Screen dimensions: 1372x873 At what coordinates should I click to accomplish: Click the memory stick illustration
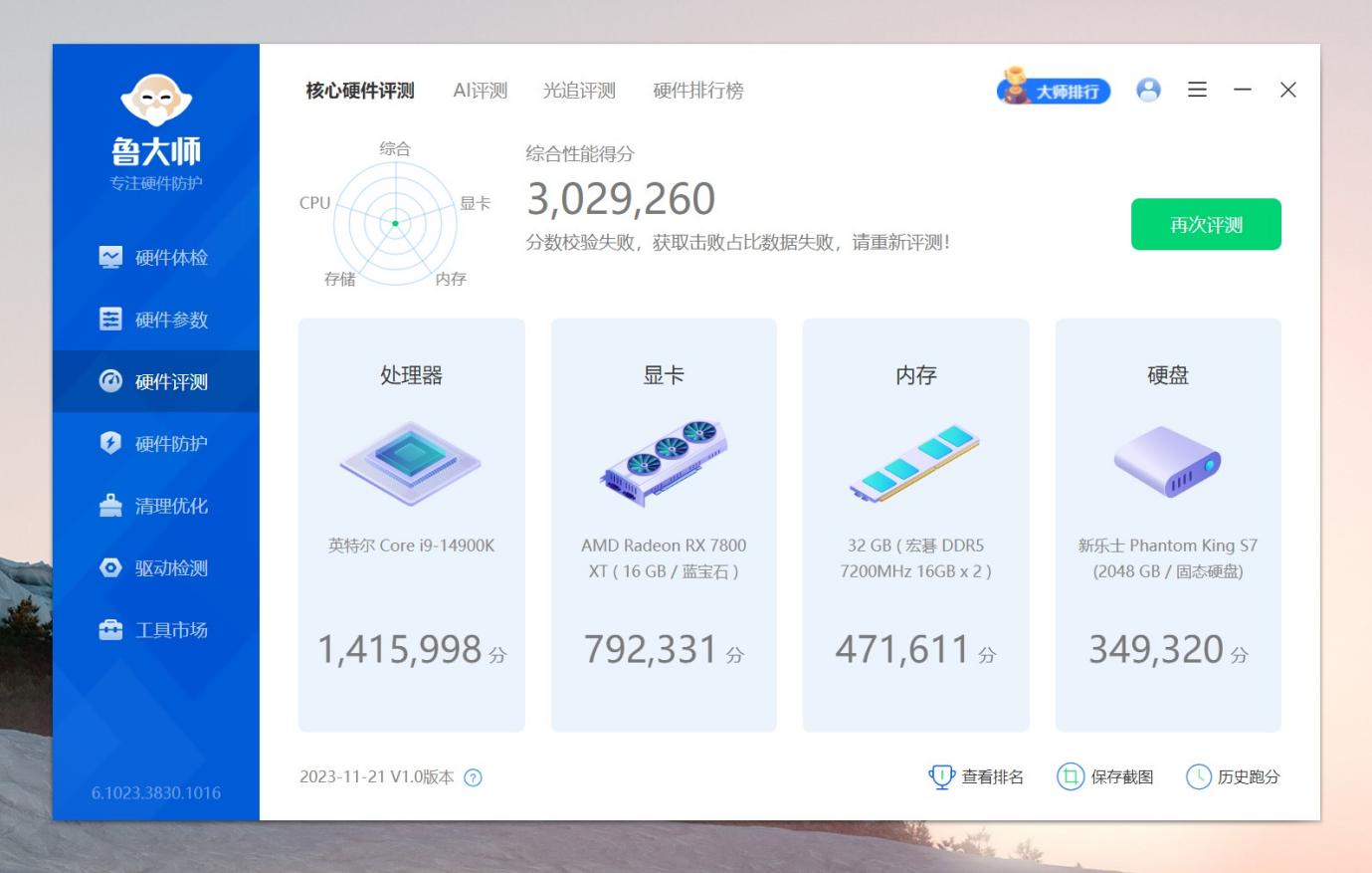[x=915, y=463]
